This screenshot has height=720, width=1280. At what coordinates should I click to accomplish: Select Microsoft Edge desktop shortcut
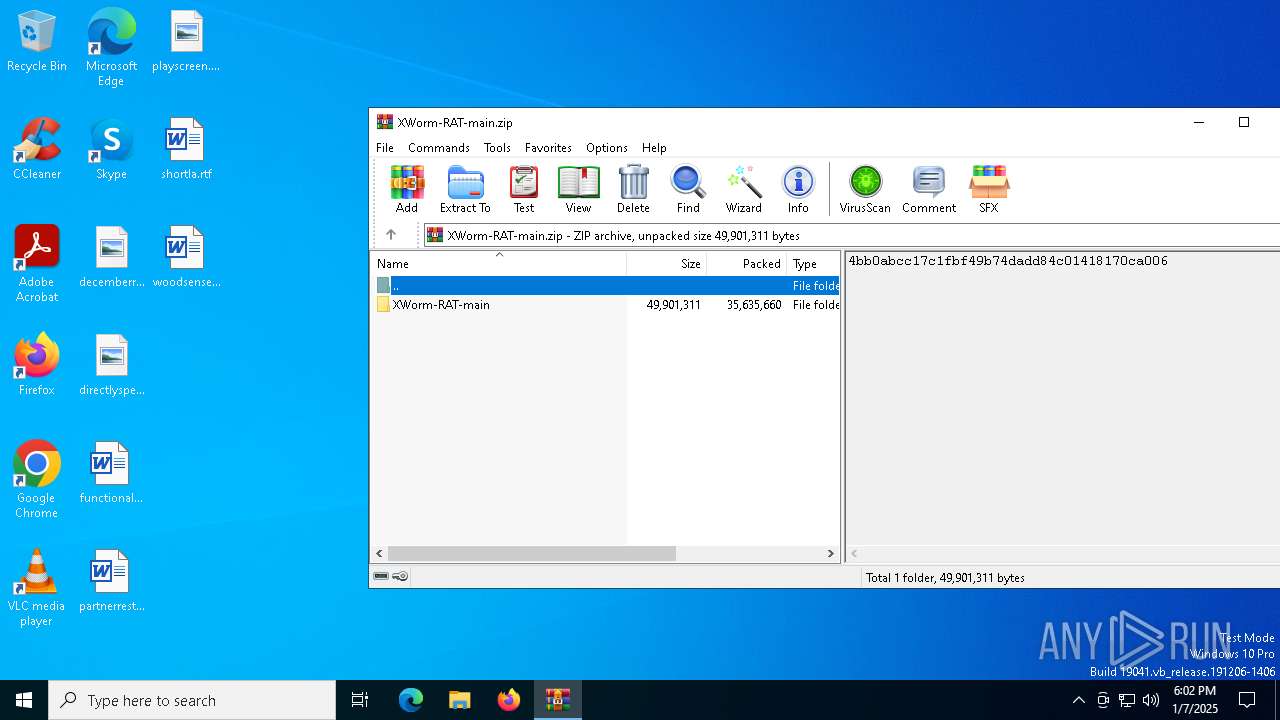pos(111,48)
